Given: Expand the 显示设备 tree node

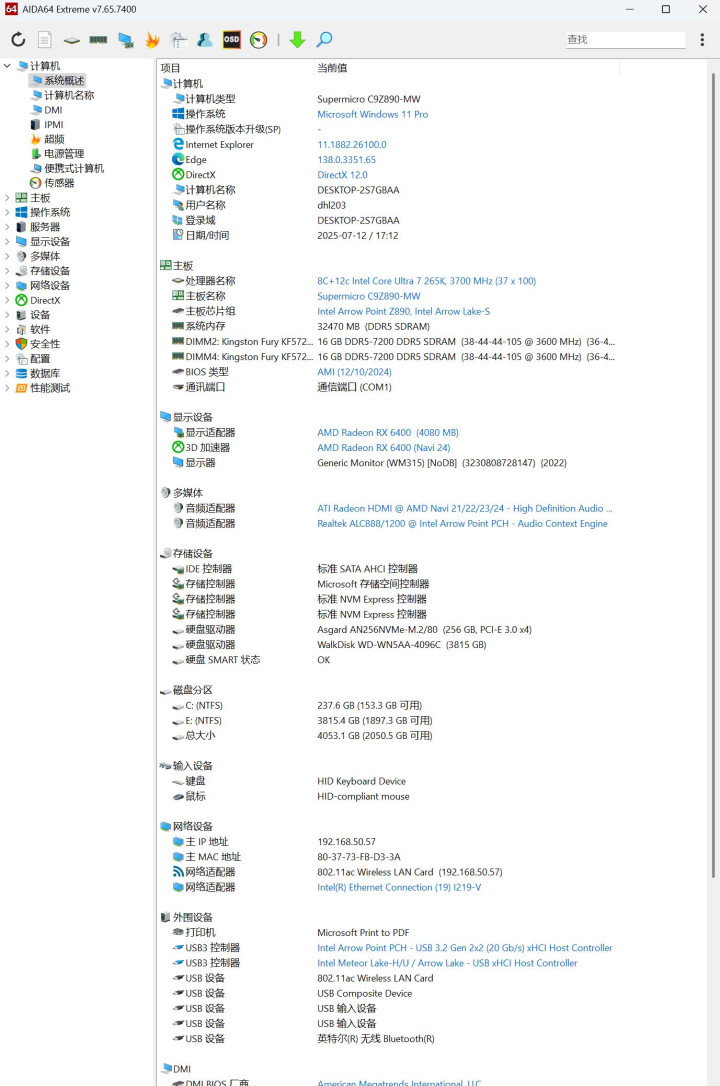Looking at the screenshot, I should tap(7, 241).
